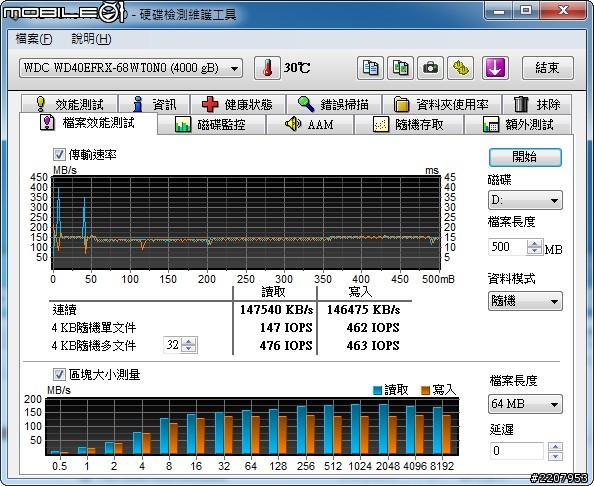The width and height of the screenshot is (594, 486).
Task: Open the 資料模式 隨機 dropdown
Action: click(x=525, y=301)
